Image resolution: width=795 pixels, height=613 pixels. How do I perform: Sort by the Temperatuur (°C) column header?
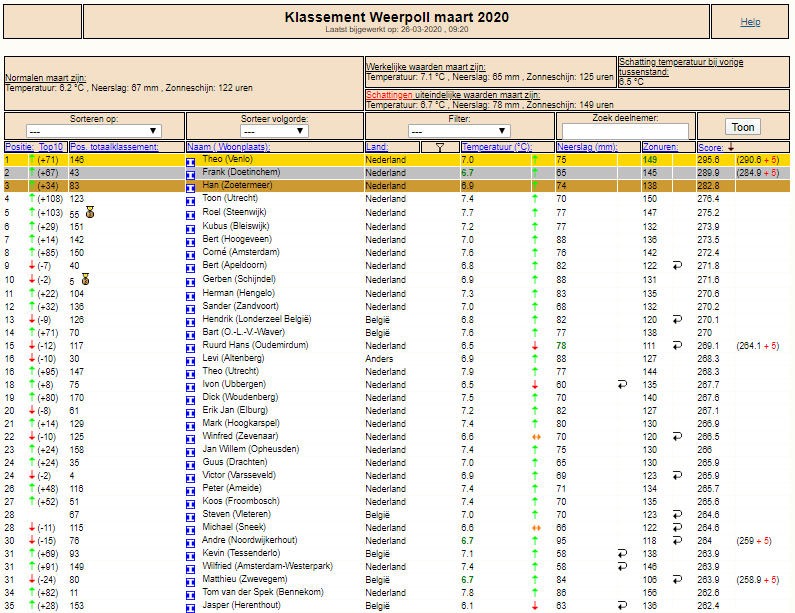tap(496, 147)
